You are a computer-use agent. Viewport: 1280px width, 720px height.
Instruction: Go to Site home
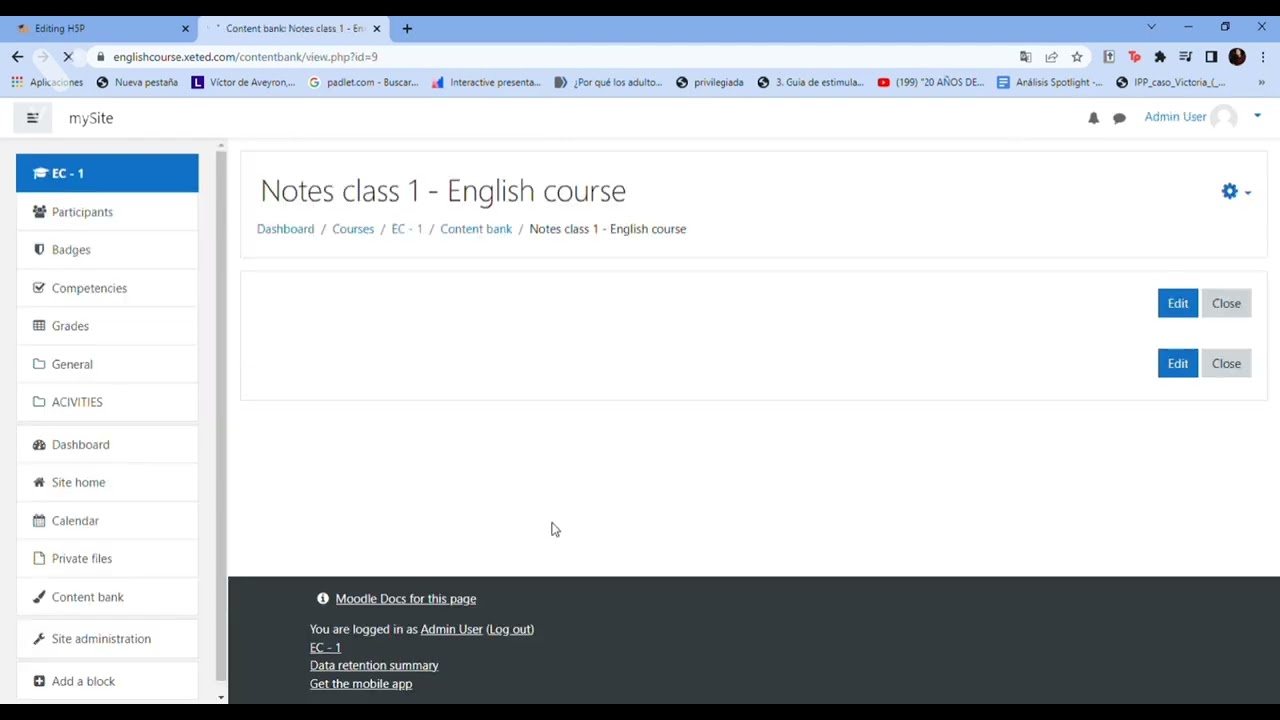click(107, 483)
